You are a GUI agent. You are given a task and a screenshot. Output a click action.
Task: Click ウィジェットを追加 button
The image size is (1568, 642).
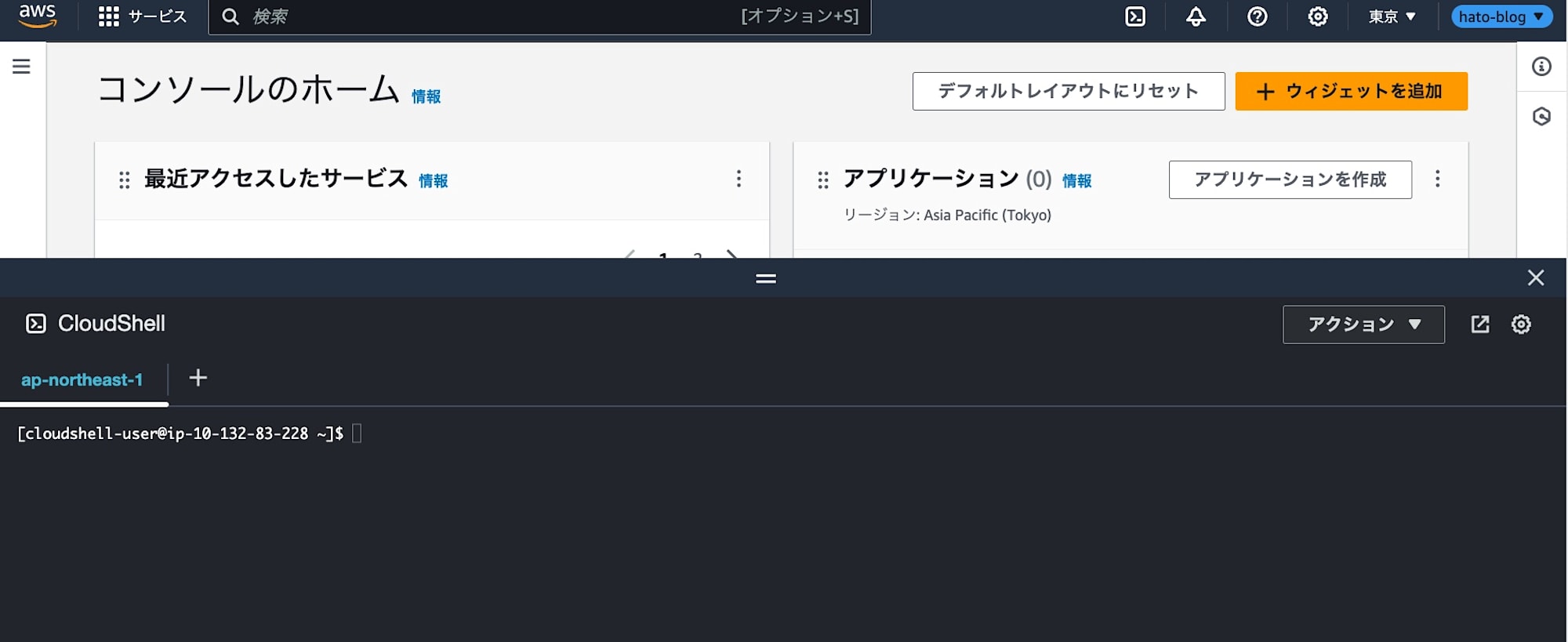[1351, 91]
